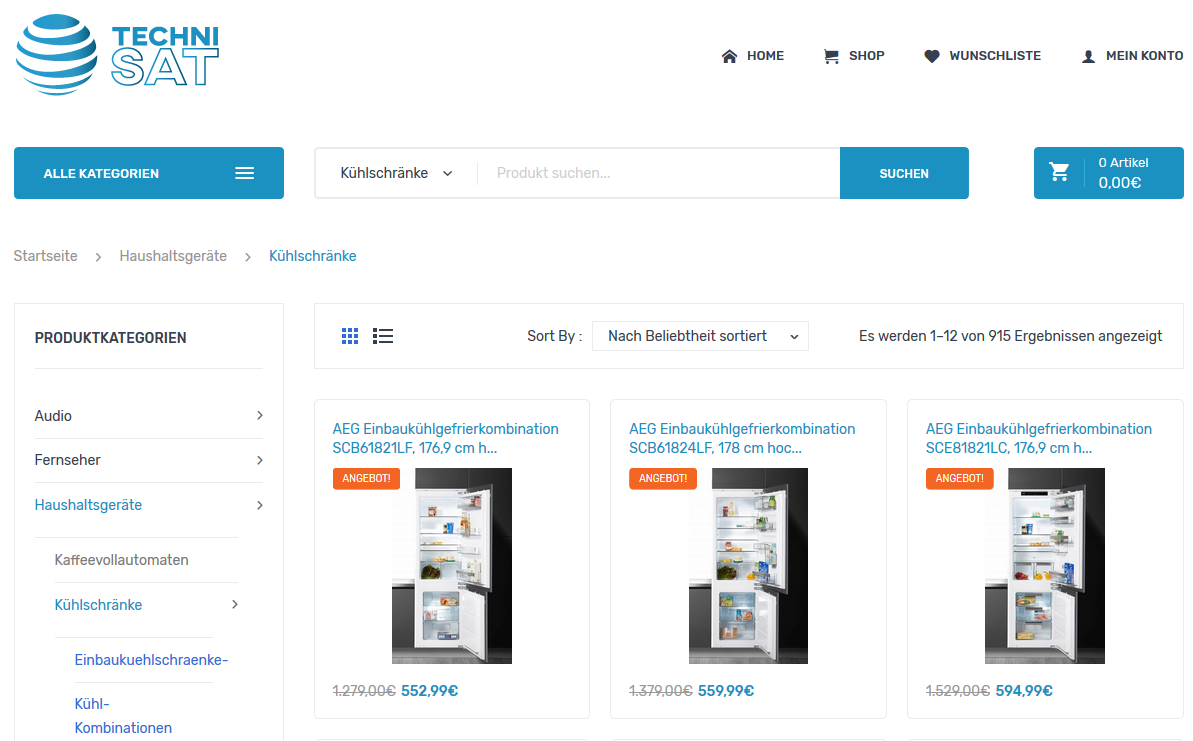The width and height of the screenshot is (1193, 741).
Task: Click the AEG SCB61821LF fridge image
Action: coord(452,566)
